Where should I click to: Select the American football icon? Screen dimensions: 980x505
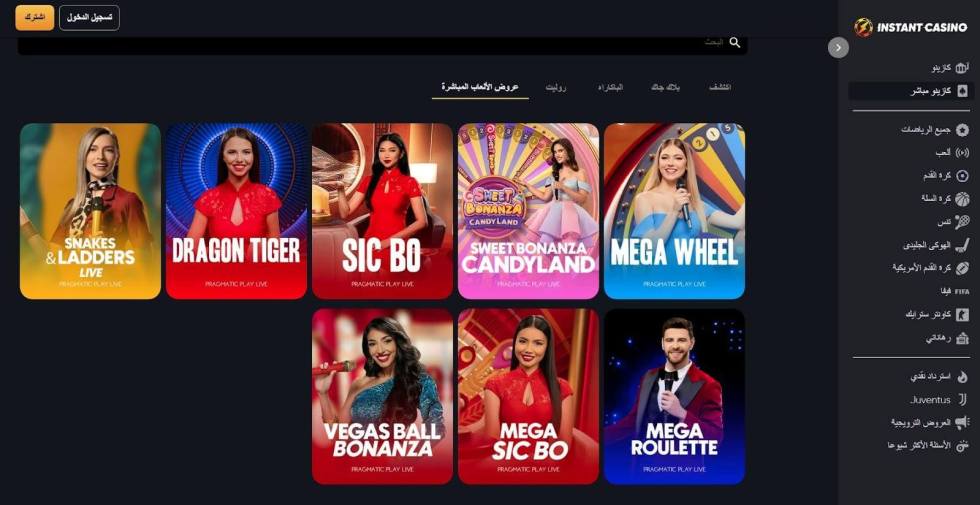coord(962,268)
